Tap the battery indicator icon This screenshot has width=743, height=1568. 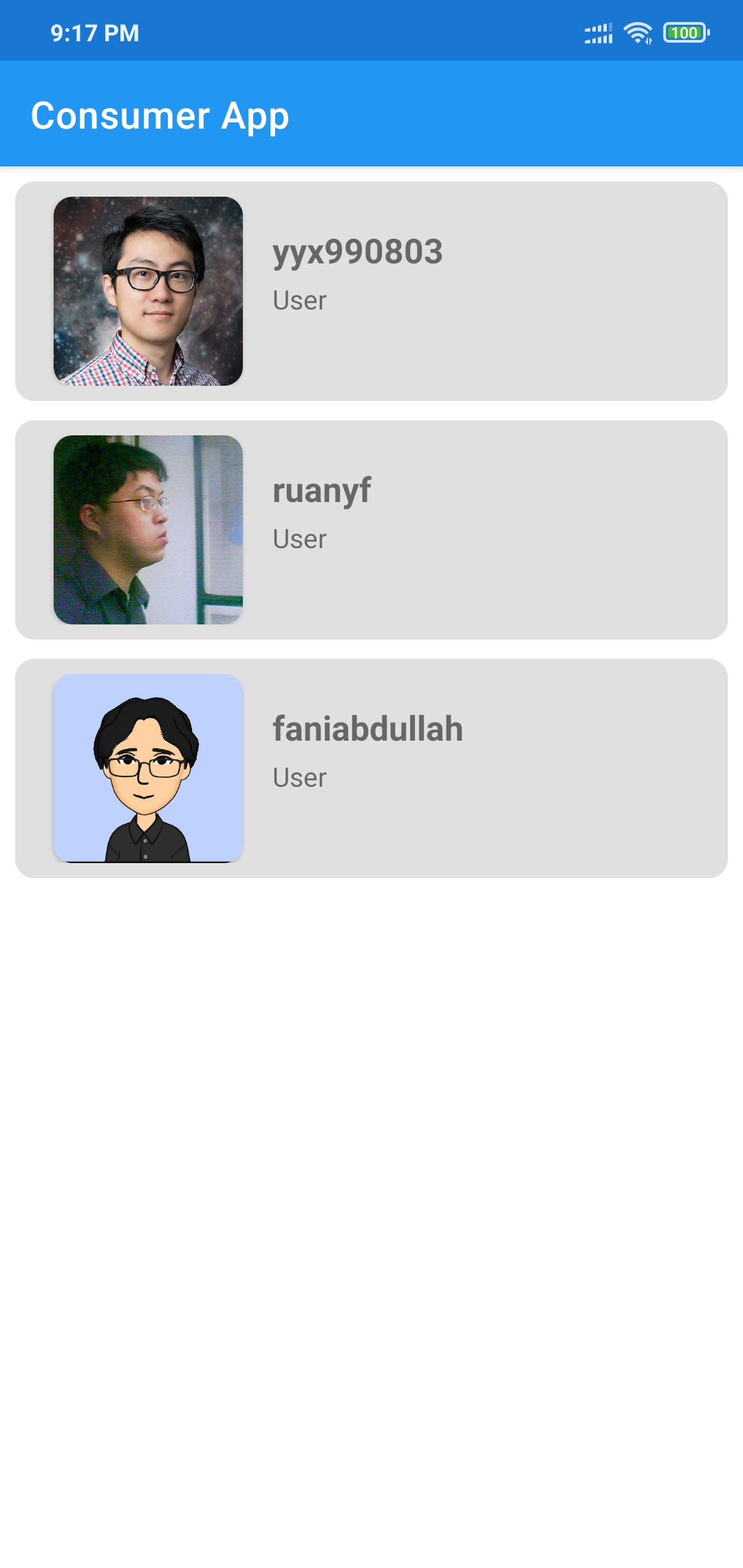pyautogui.click(x=686, y=32)
